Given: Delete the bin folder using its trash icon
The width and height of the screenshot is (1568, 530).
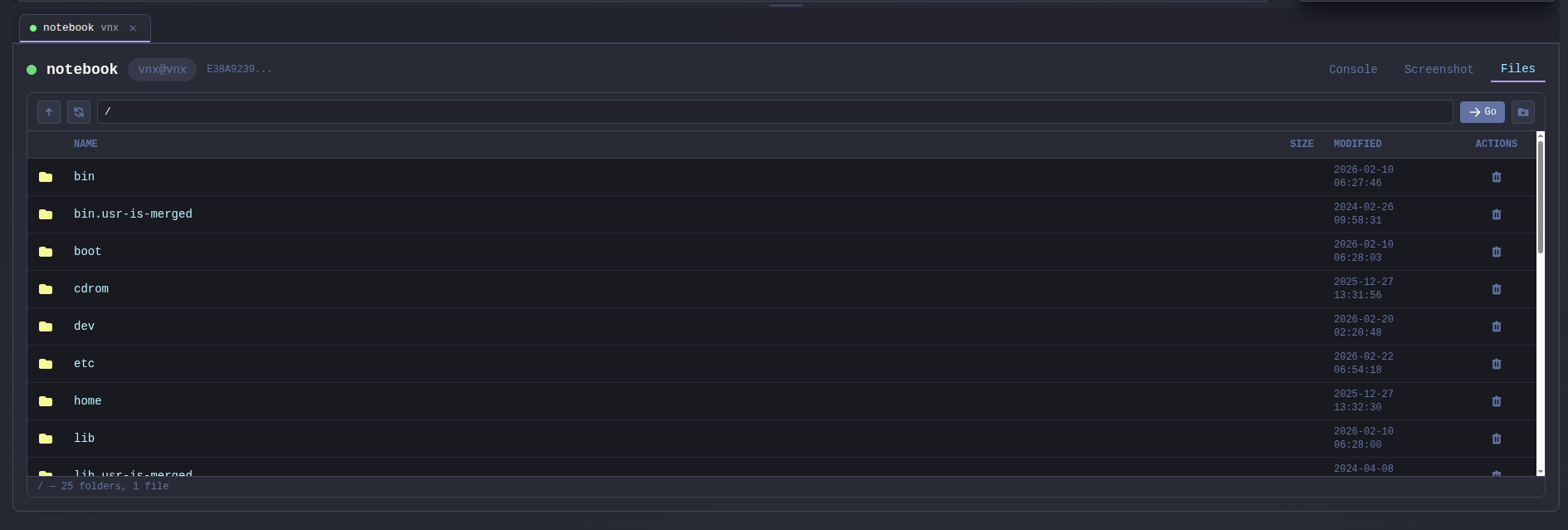Looking at the screenshot, I should [1496, 177].
